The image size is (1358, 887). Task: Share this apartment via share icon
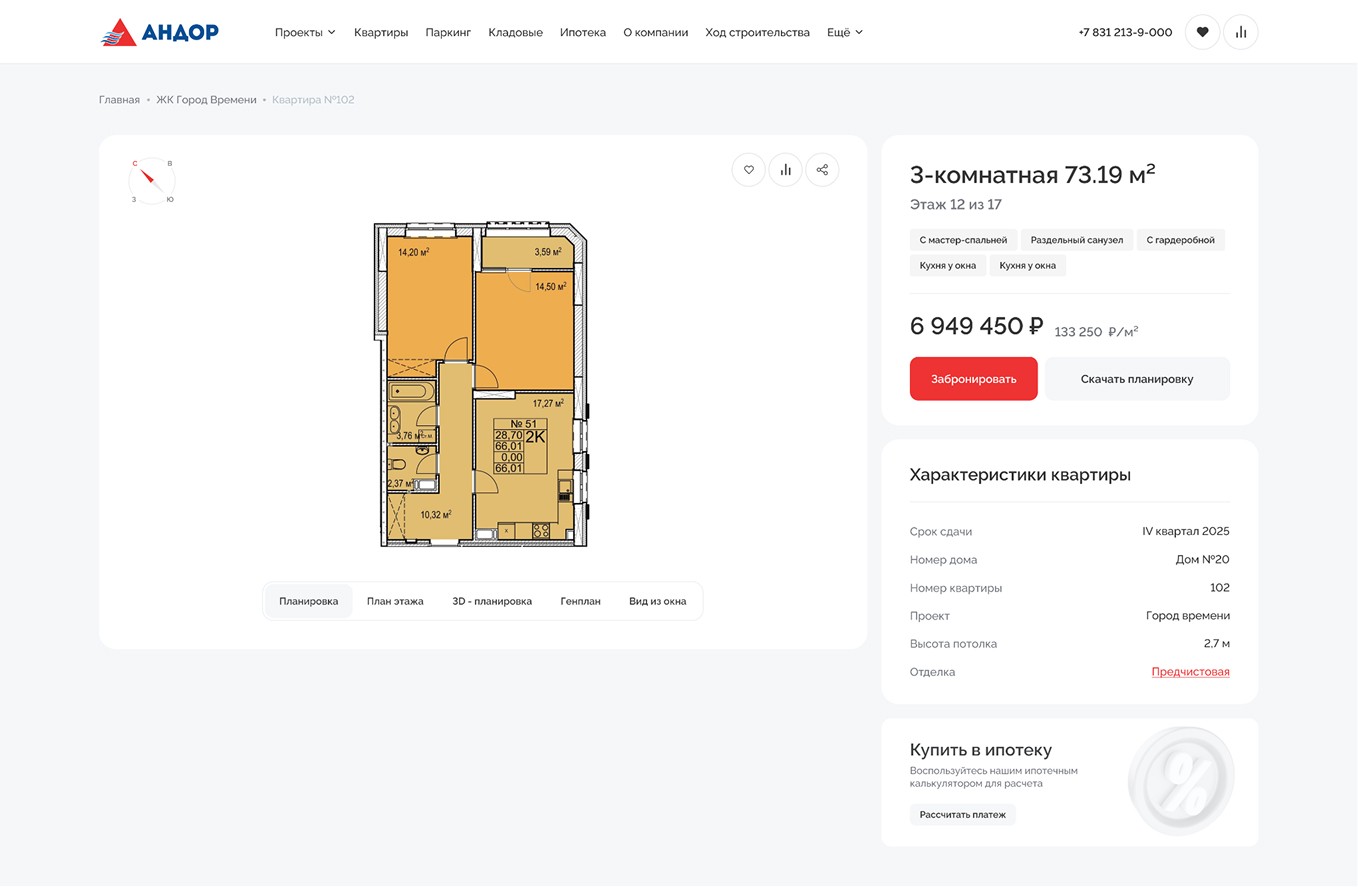[x=822, y=170]
